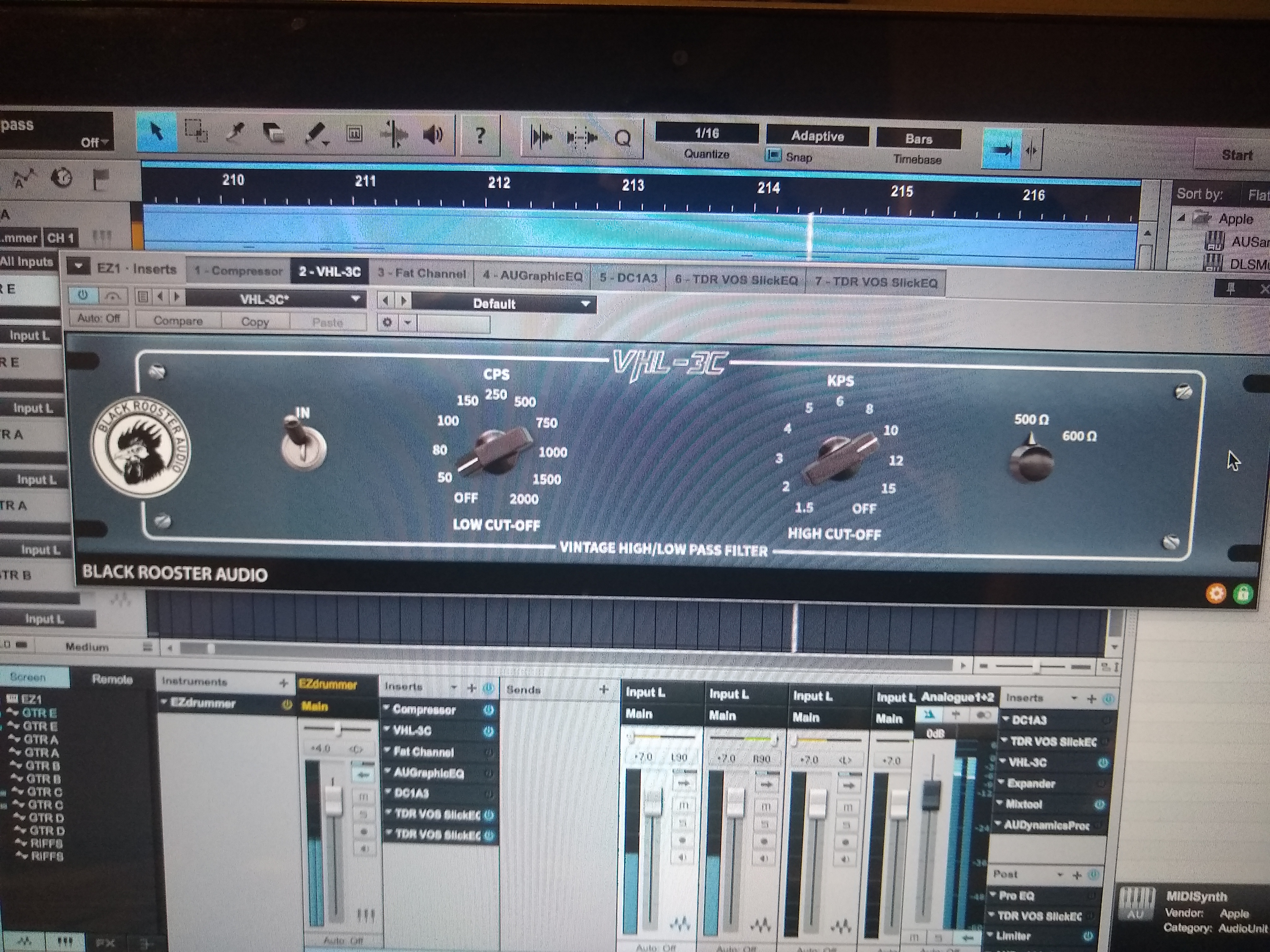Viewport: 1270px width, 952px height.
Task: Switch to 5 - DC1A3 tab
Action: point(628,278)
